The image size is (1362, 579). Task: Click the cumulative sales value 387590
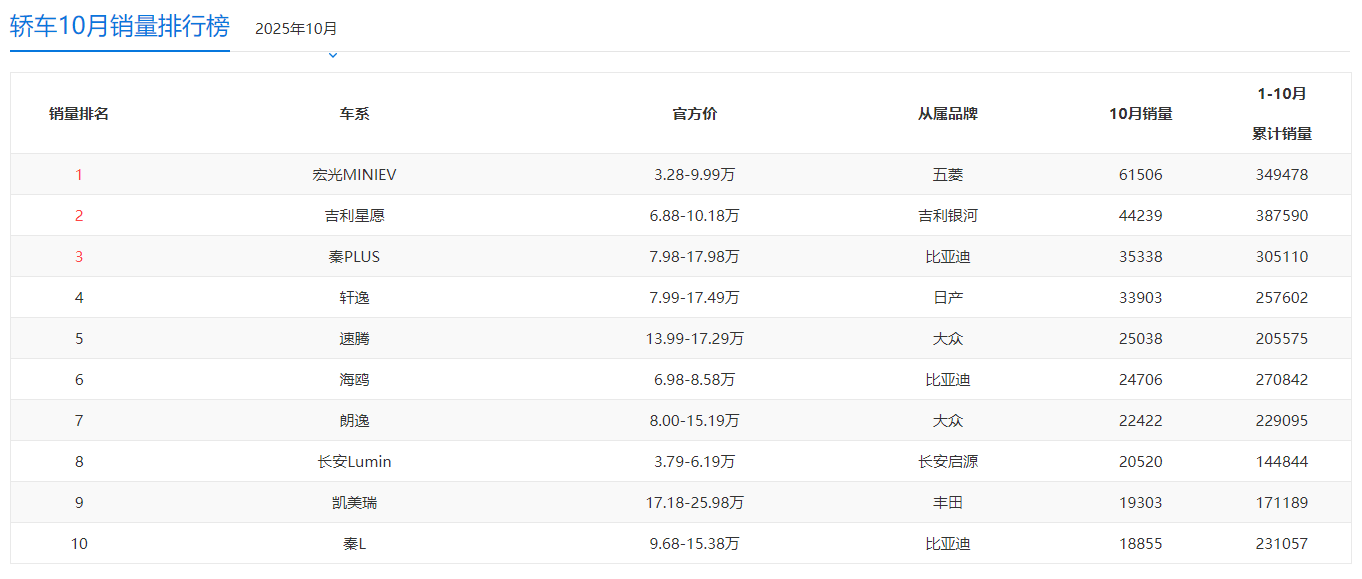point(1282,216)
